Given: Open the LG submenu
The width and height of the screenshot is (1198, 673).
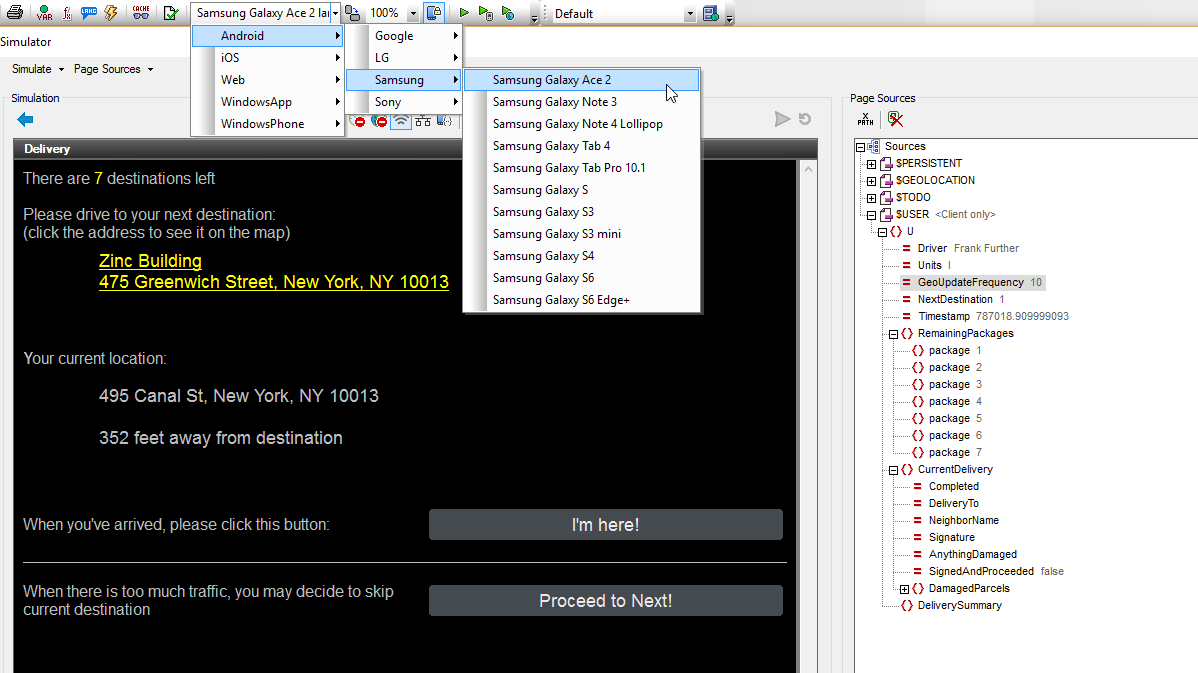Looking at the screenshot, I should click(x=404, y=58).
